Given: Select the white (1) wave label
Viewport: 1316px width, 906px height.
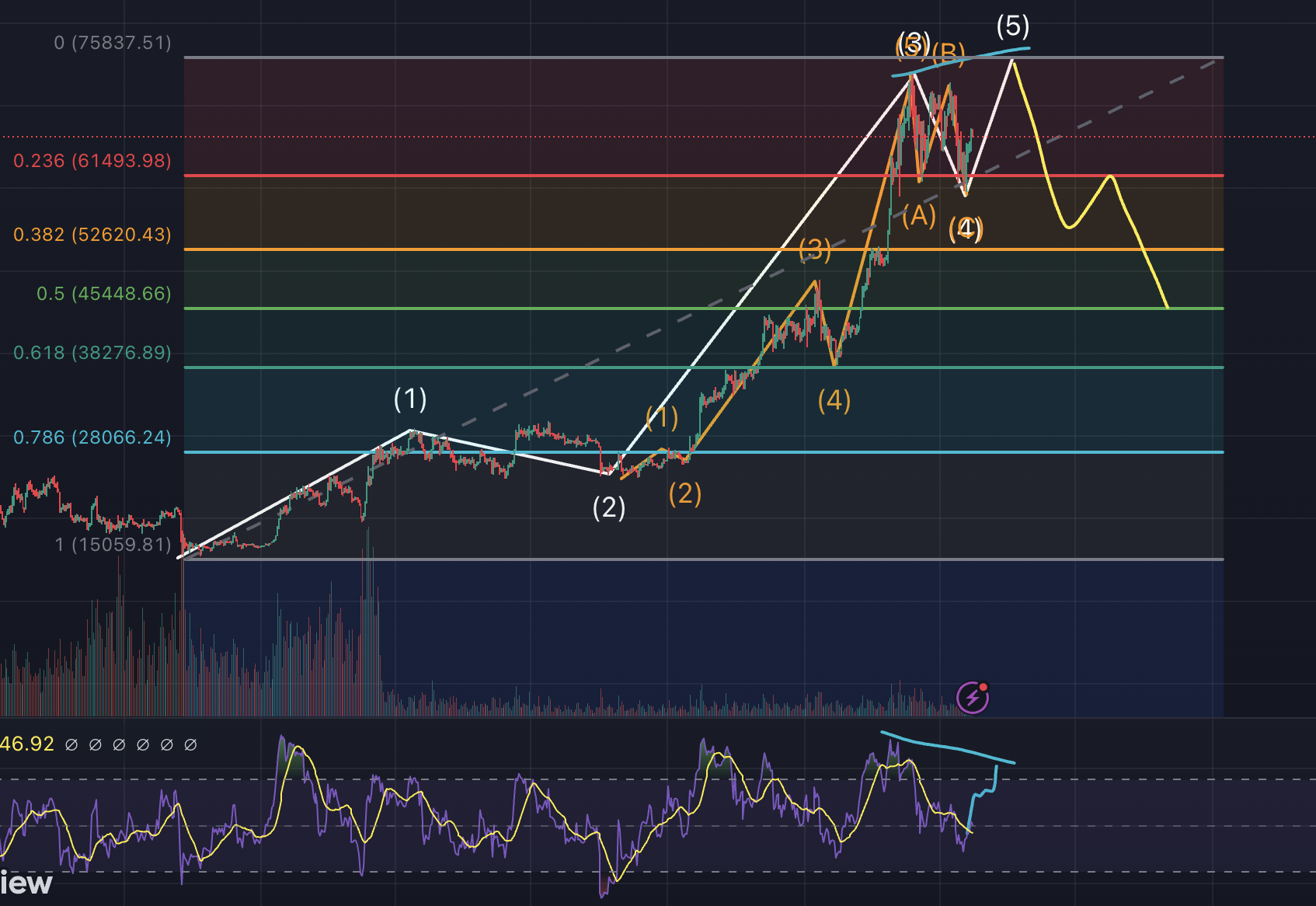Looking at the screenshot, I should (409, 399).
